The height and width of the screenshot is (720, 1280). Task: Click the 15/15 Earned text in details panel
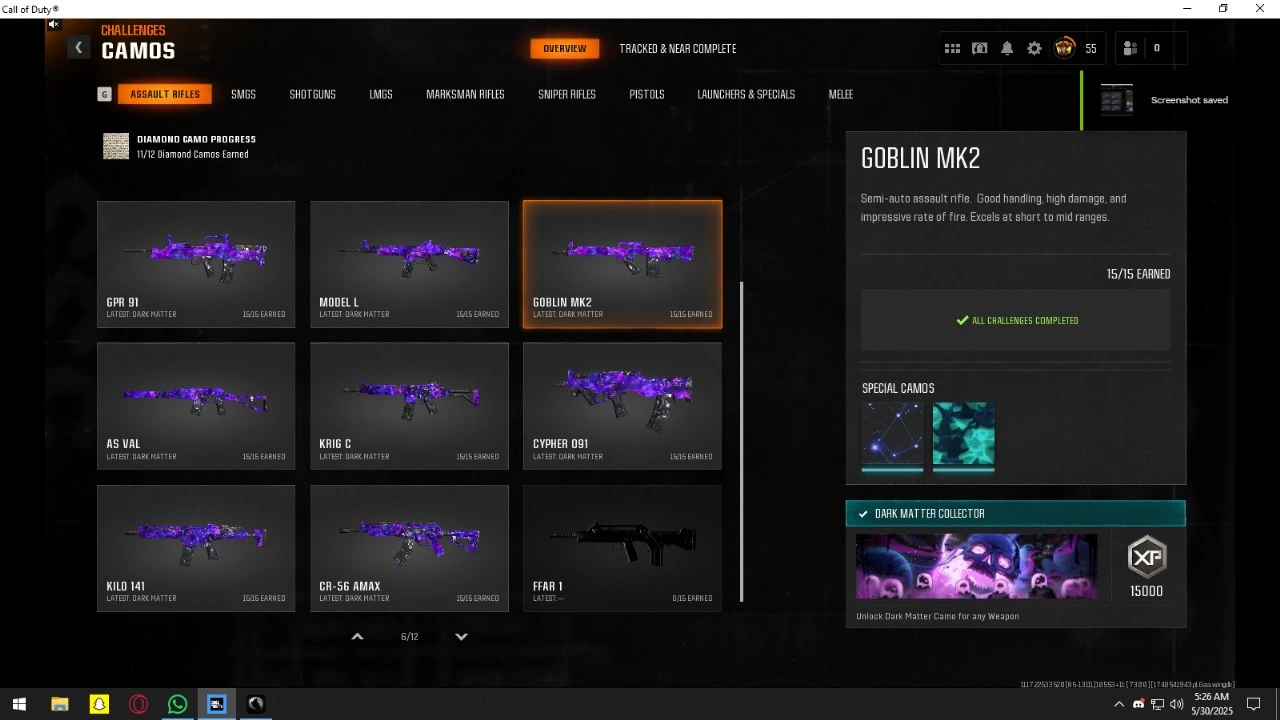[x=1138, y=274]
